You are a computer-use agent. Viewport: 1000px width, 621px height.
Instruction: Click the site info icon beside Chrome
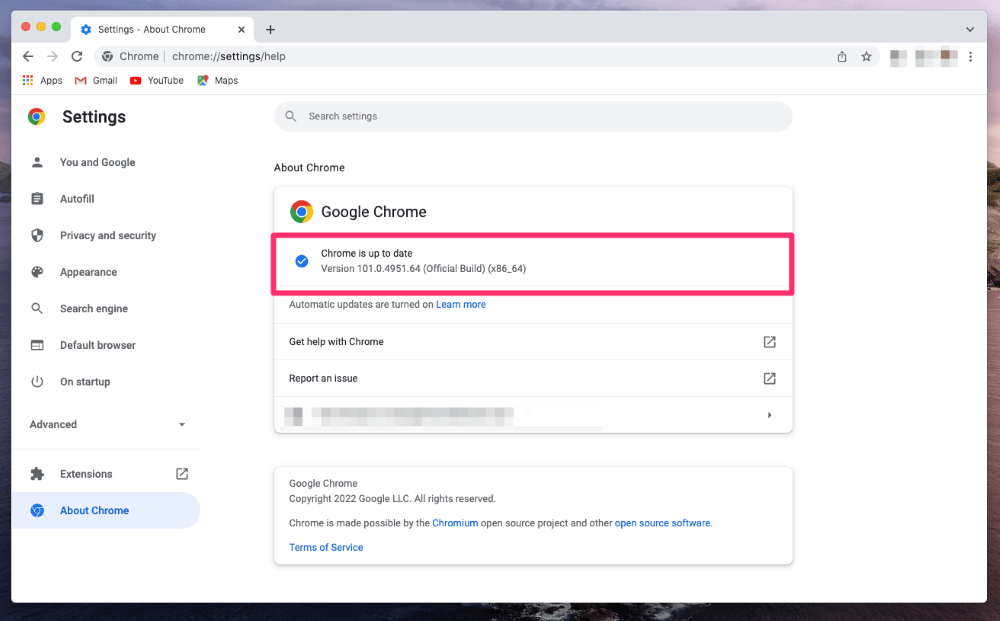(x=108, y=57)
